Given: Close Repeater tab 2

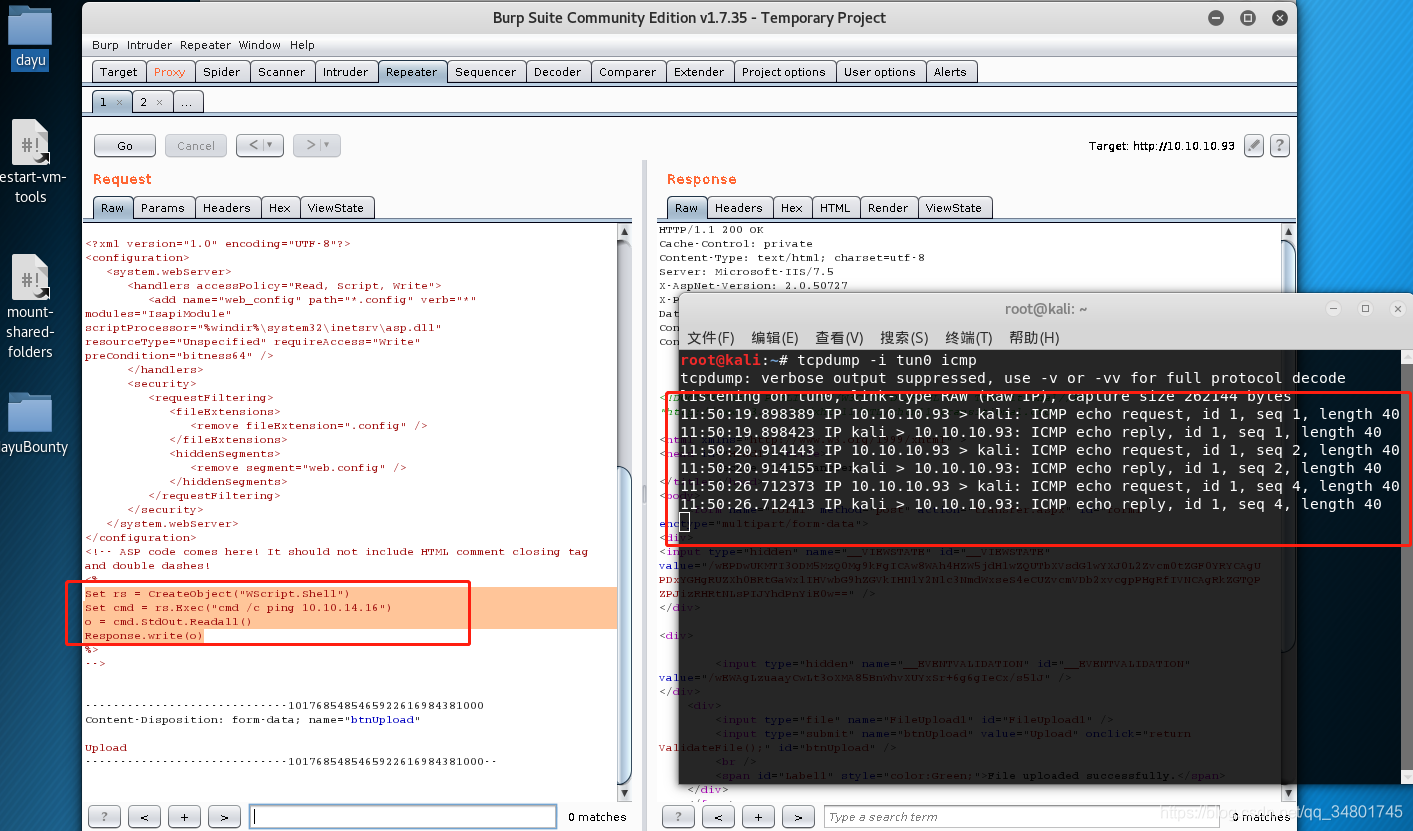Looking at the screenshot, I should coord(159,102).
